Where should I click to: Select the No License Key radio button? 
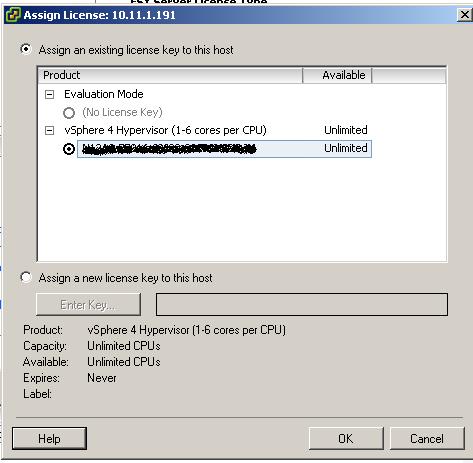pyautogui.click(x=69, y=113)
